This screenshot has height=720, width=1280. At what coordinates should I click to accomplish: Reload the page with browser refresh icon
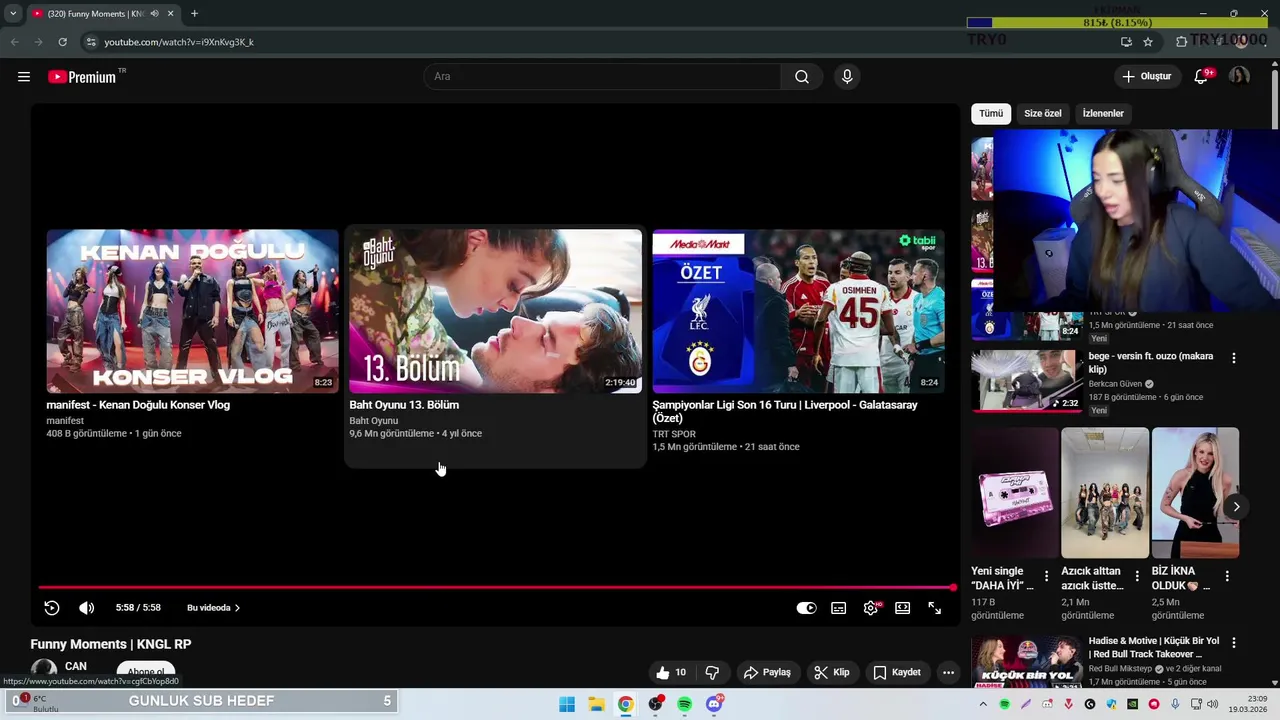point(62,42)
